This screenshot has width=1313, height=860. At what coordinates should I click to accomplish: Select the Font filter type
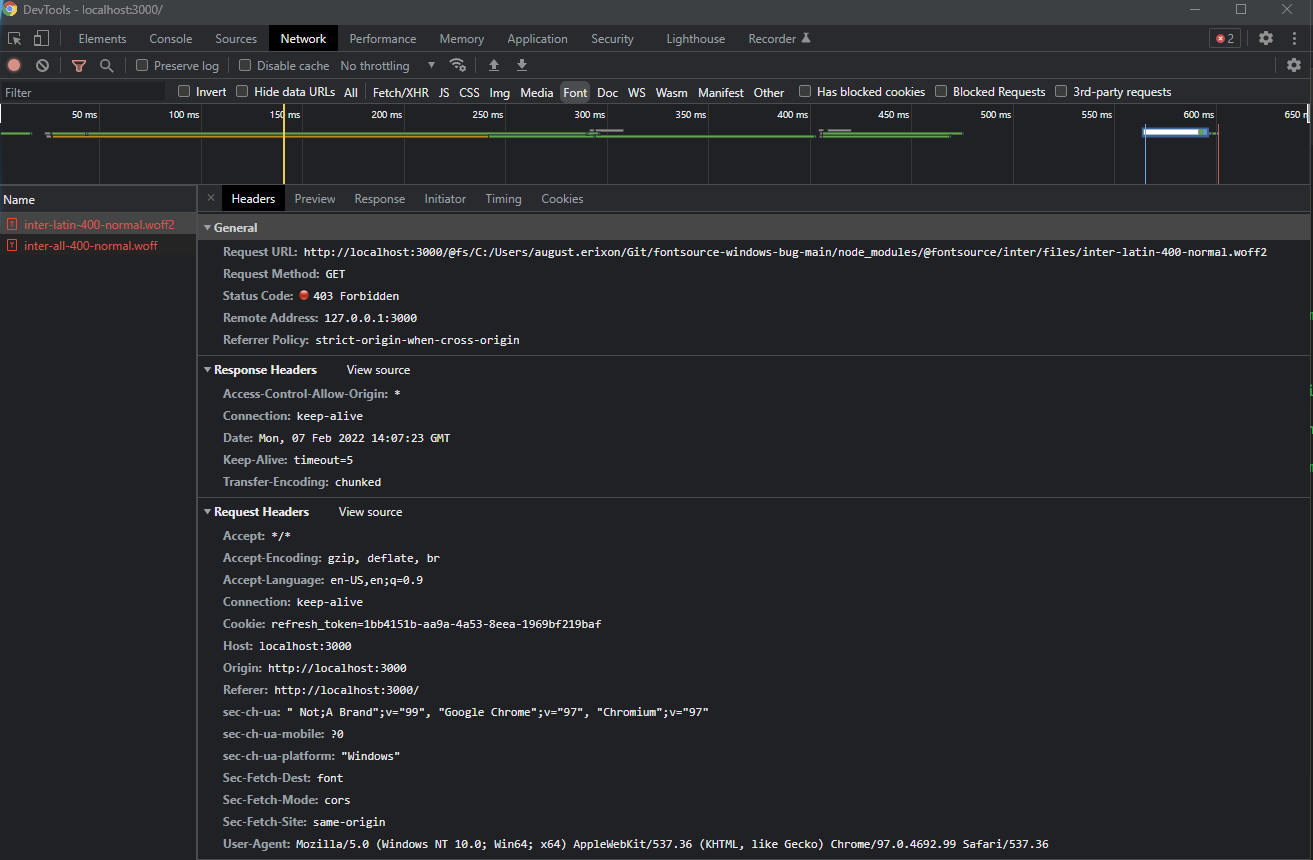coord(575,92)
